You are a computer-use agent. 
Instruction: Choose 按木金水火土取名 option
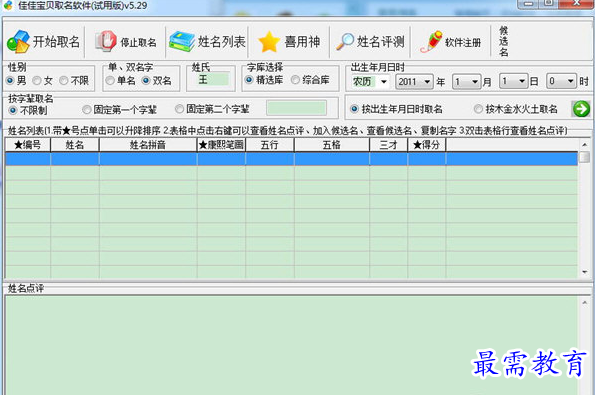478,109
